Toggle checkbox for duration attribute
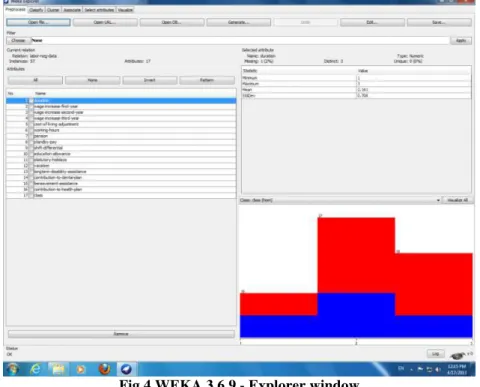 [31, 101]
